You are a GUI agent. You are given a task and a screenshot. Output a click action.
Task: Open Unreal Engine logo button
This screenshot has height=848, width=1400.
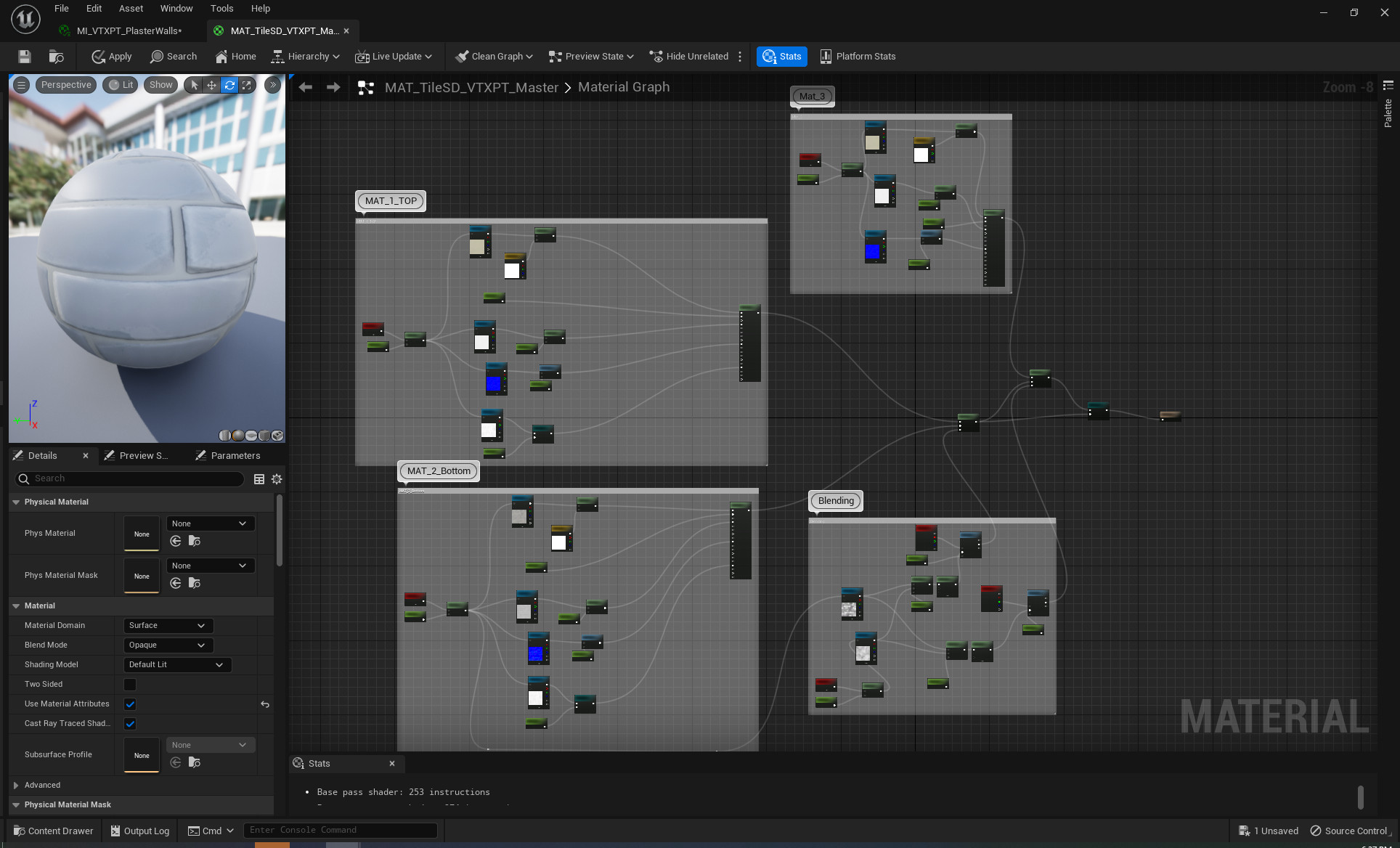(x=25, y=19)
